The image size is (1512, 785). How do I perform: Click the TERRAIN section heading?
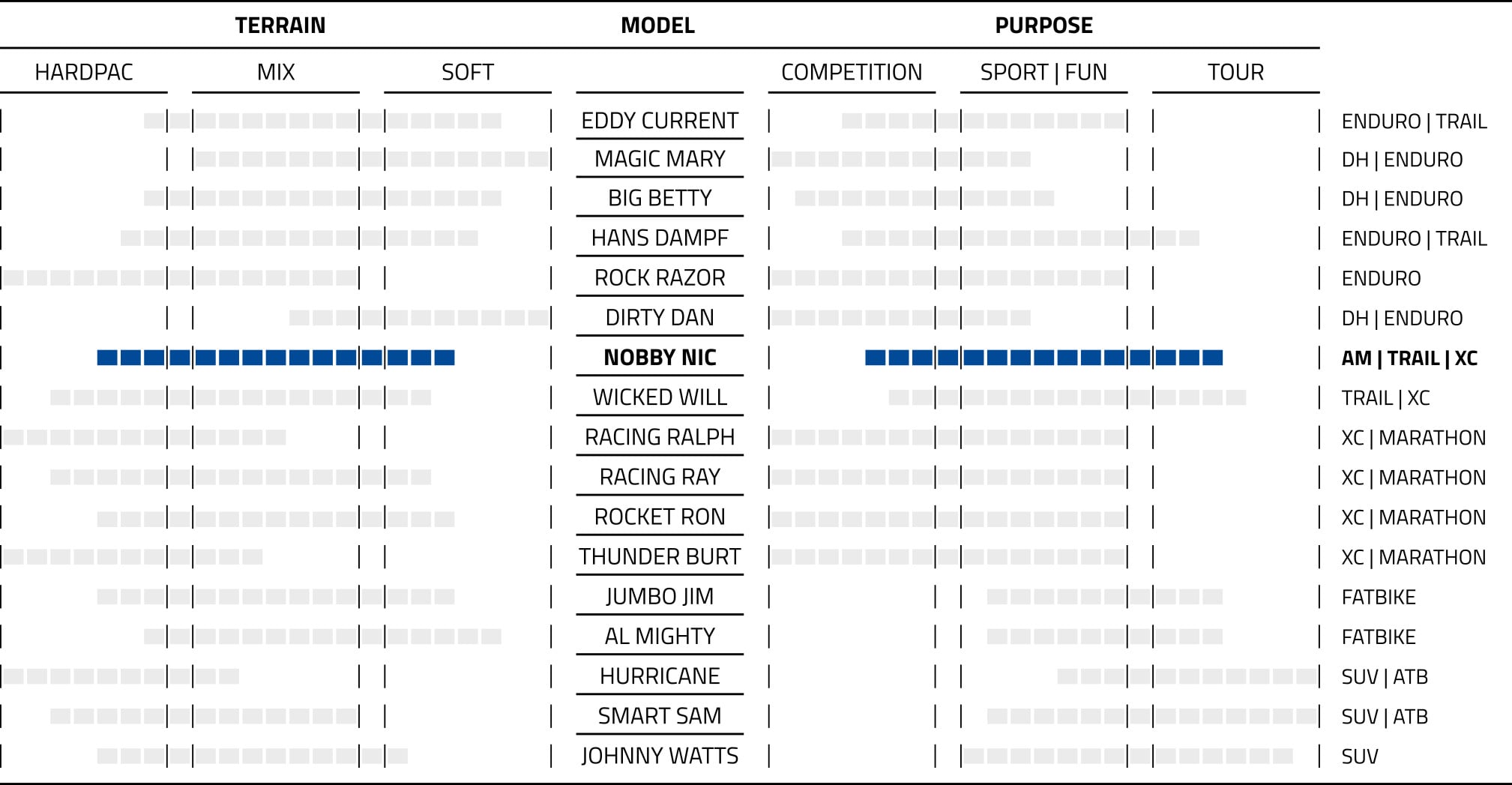point(280,25)
